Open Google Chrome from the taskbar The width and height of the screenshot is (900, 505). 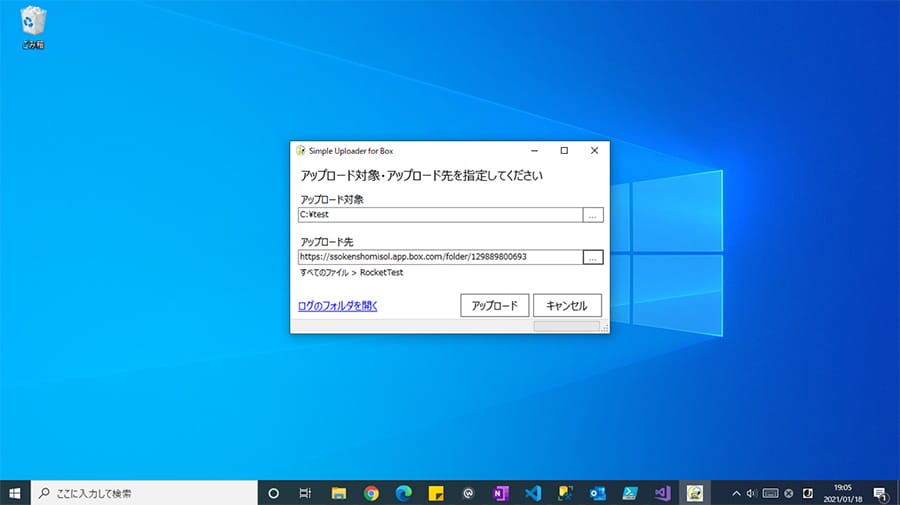(371, 493)
